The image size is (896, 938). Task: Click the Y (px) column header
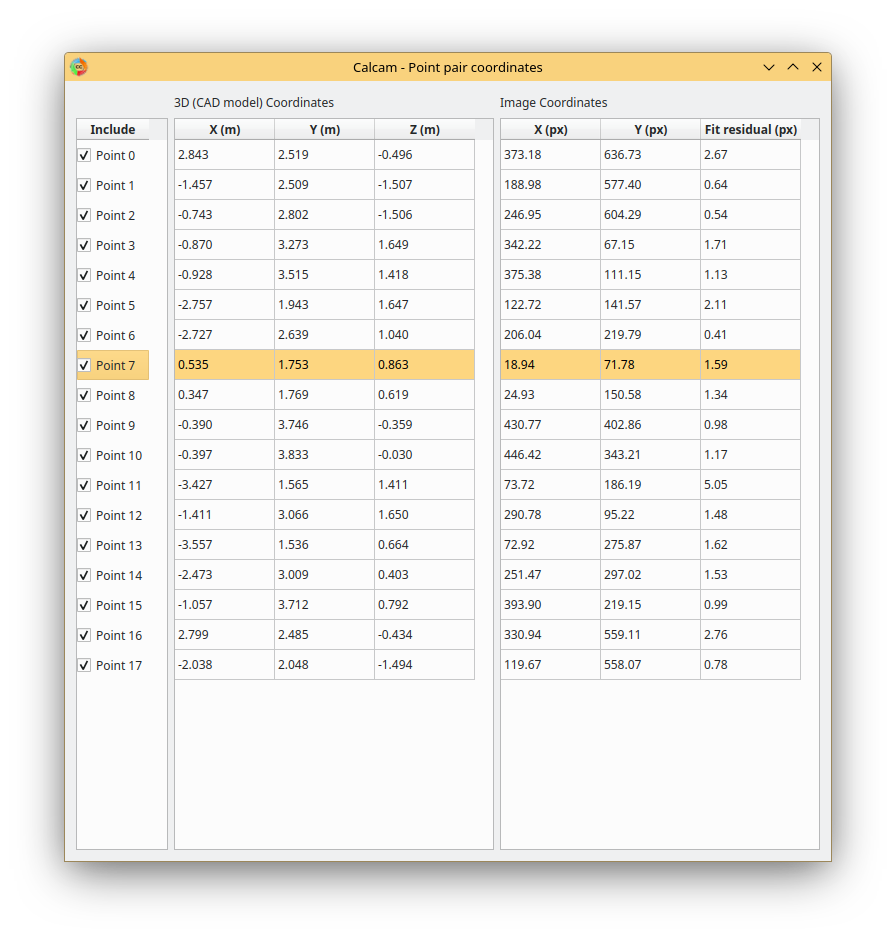tap(648, 129)
